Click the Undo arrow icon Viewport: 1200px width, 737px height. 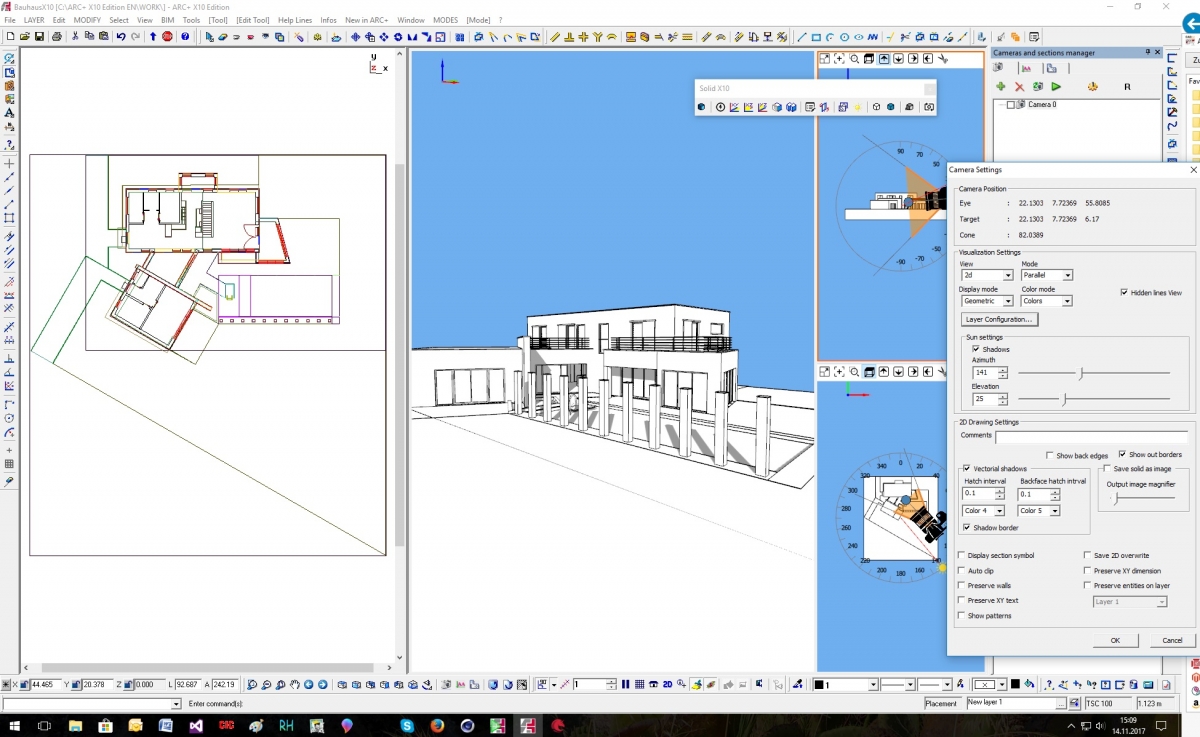coord(121,37)
